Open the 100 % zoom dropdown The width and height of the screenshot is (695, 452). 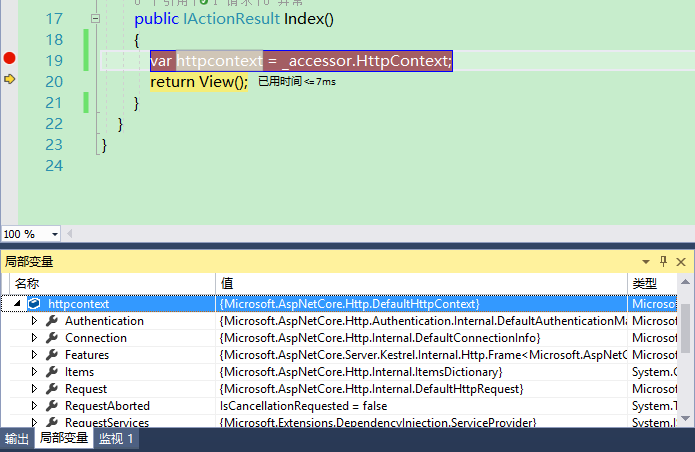click(55, 234)
